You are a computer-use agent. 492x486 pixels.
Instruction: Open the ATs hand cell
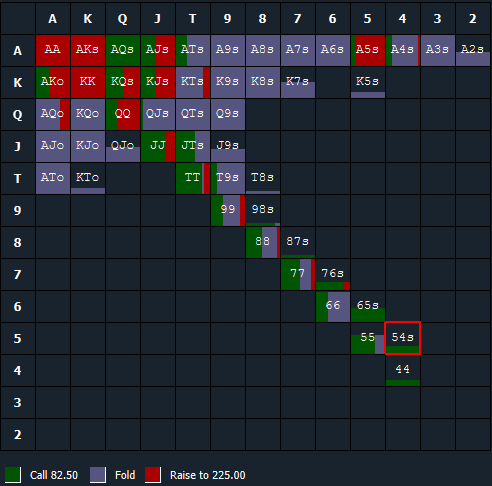click(x=193, y=50)
